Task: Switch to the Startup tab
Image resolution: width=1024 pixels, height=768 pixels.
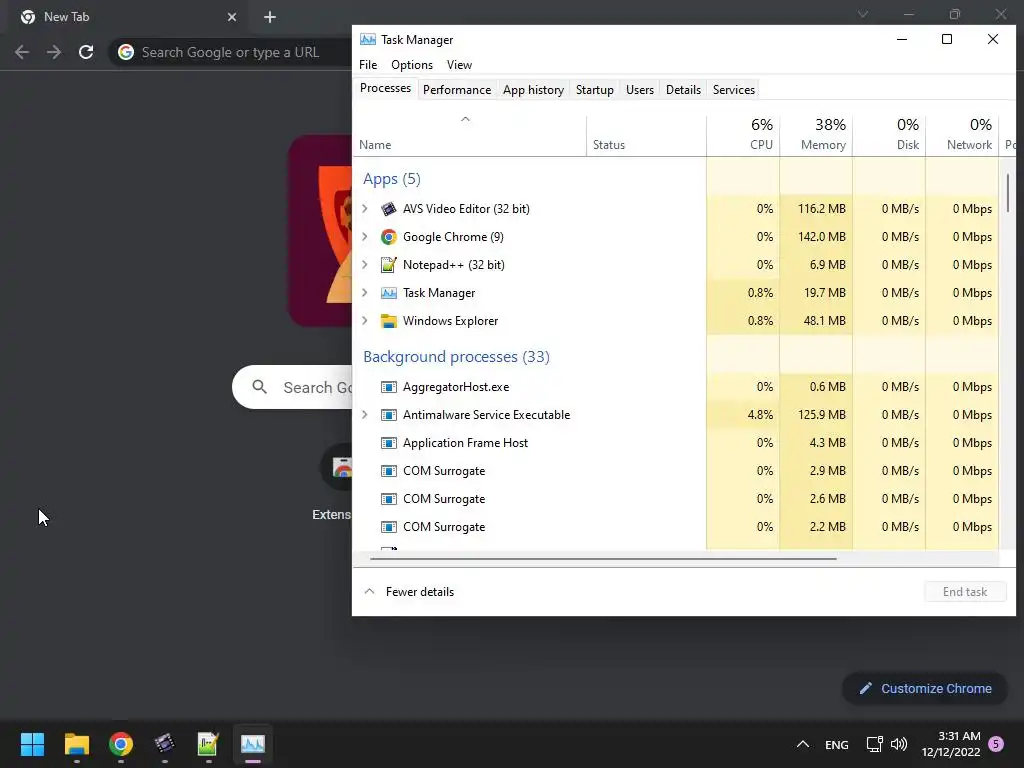Action: (x=594, y=89)
